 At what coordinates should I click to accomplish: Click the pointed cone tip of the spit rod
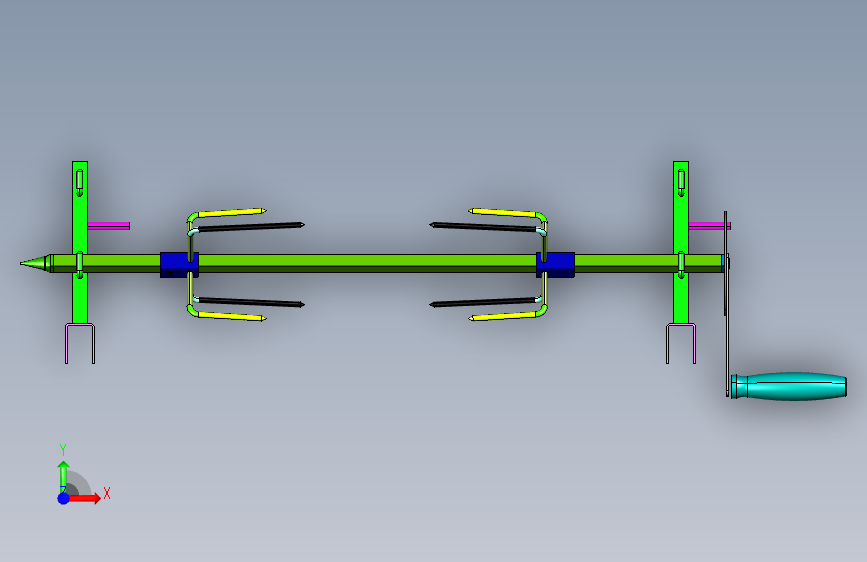34,263
